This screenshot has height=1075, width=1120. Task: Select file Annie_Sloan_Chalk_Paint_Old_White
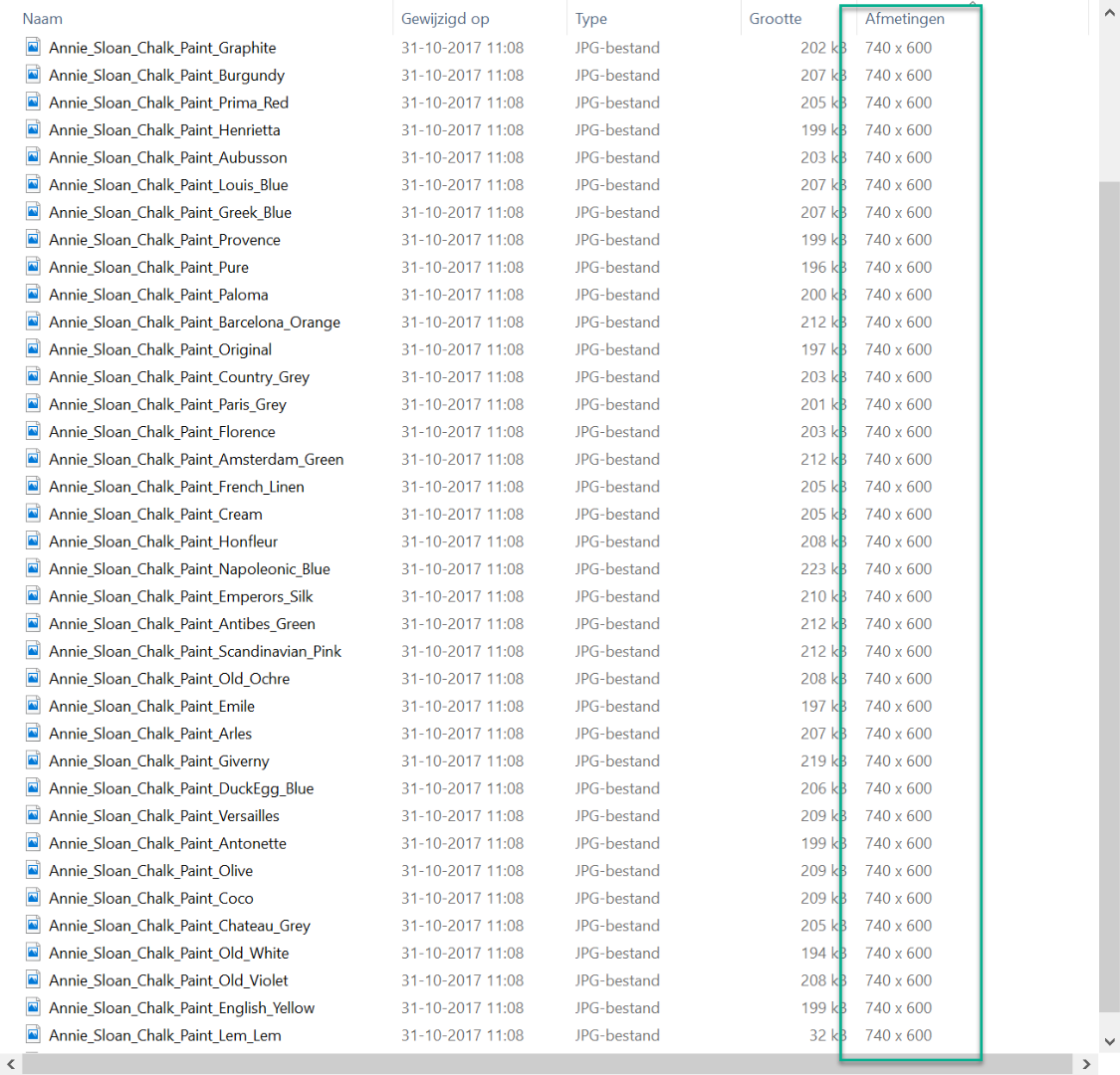pos(168,953)
